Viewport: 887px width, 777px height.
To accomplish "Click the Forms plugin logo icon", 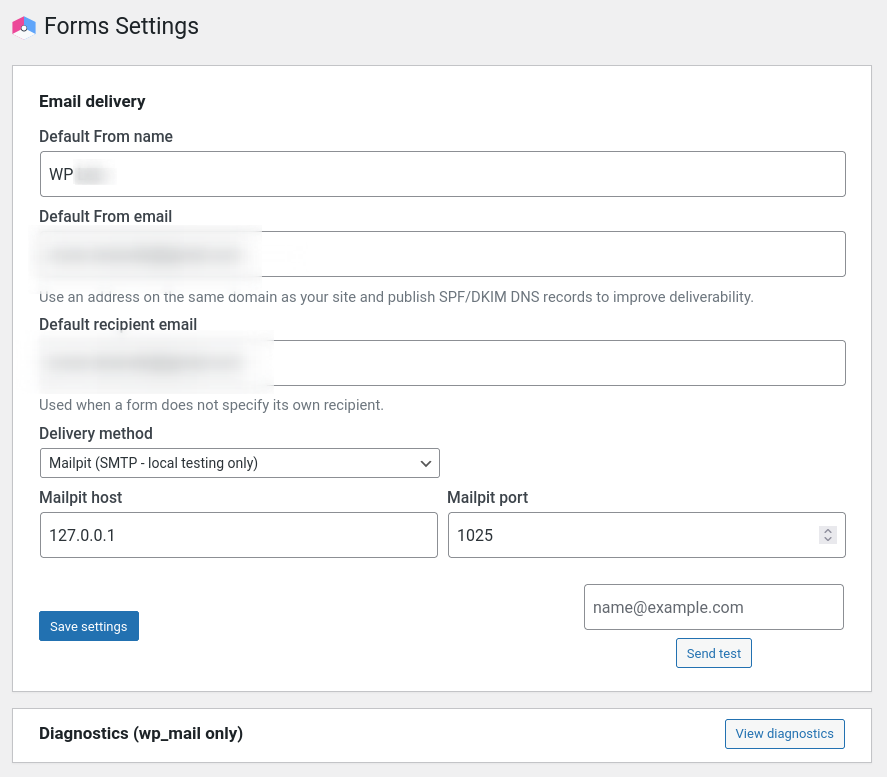I will (x=23, y=26).
